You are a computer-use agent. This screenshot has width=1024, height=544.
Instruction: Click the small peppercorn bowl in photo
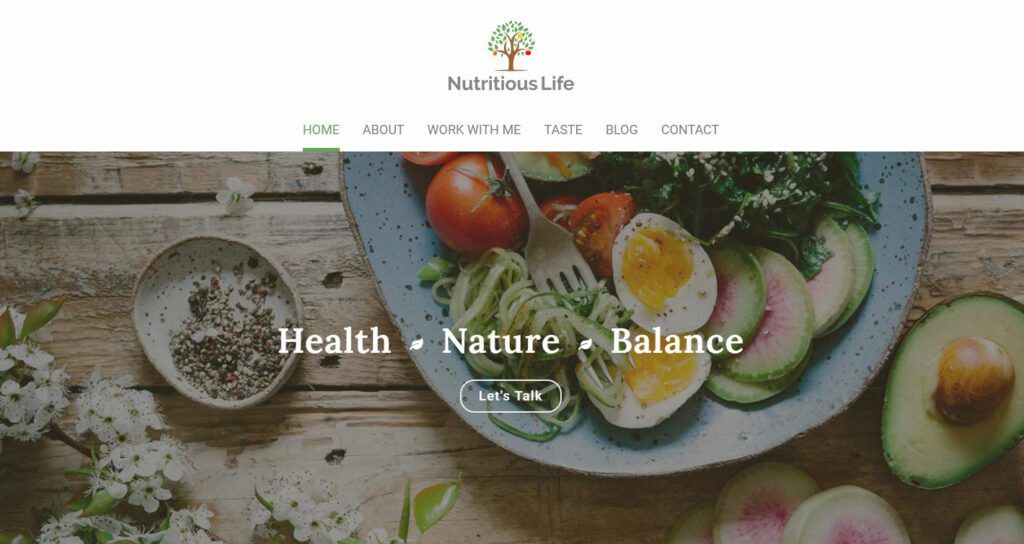coord(218,323)
